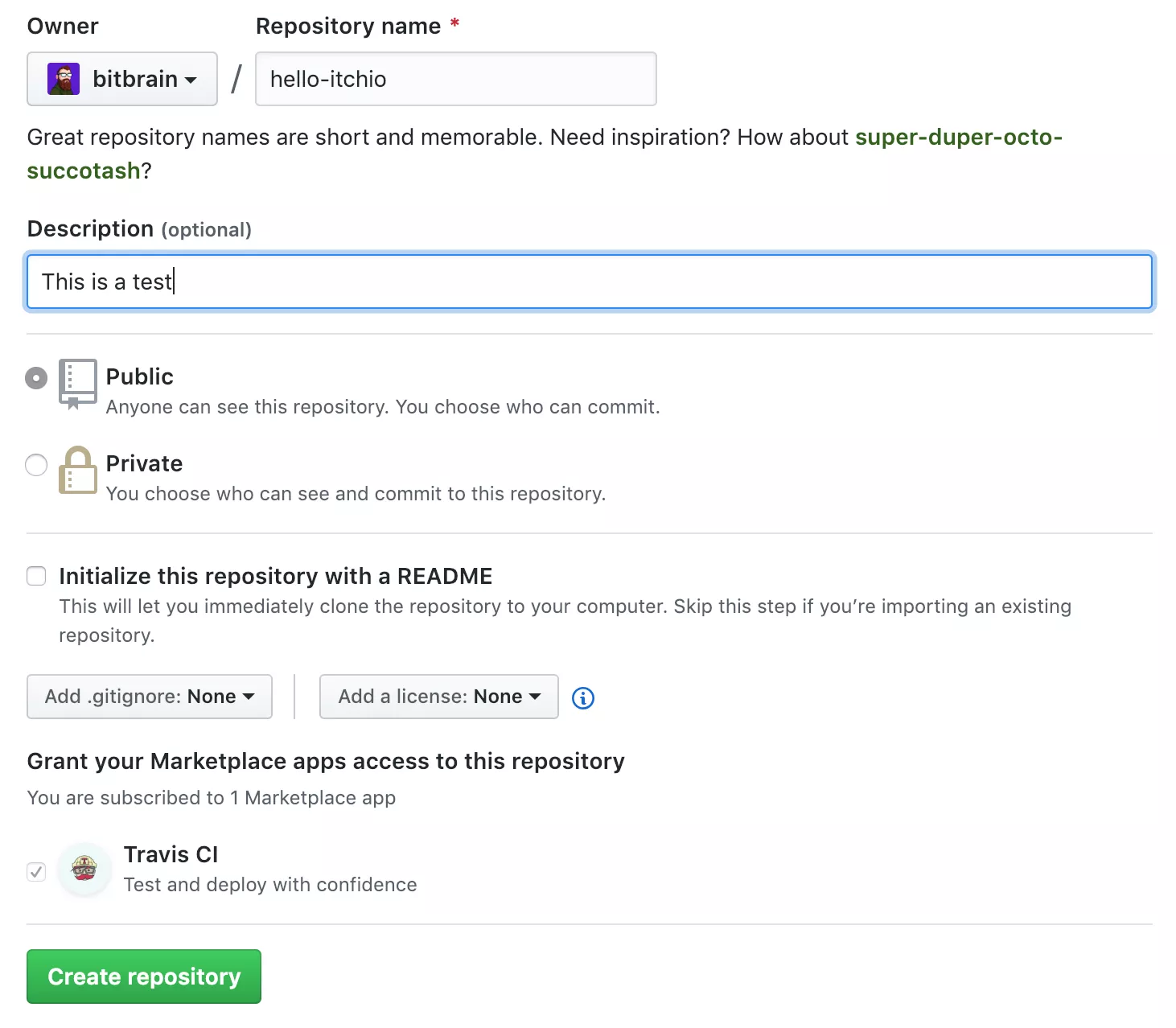The width and height of the screenshot is (1176, 1028).
Task: Click the Public option label
Action: [140, 376]
